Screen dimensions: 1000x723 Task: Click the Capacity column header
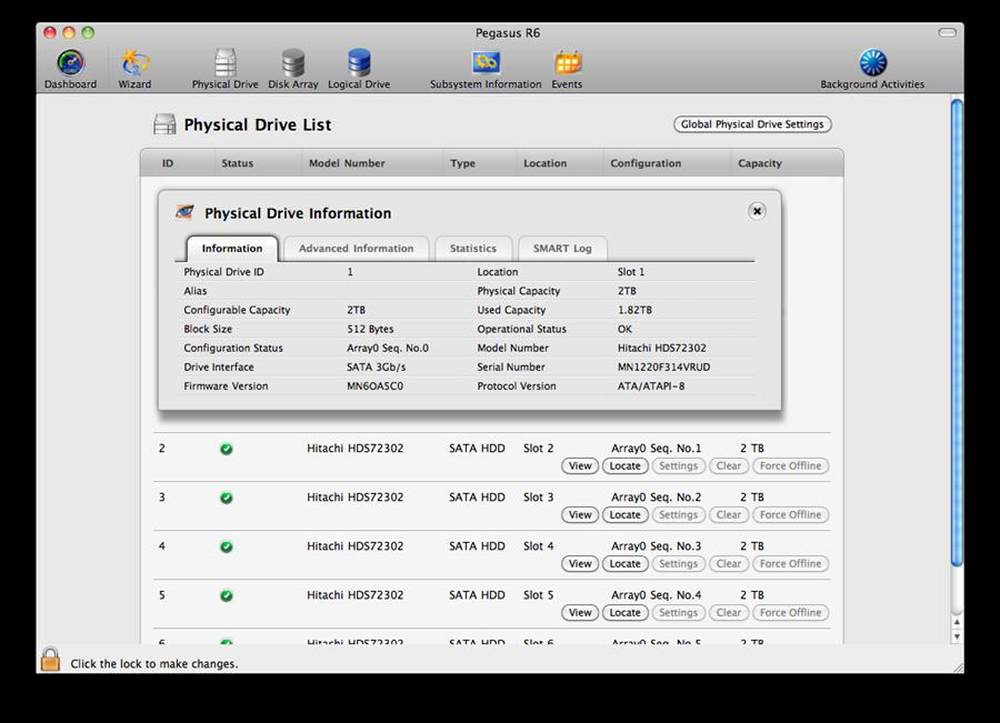[x=760, y=163]
